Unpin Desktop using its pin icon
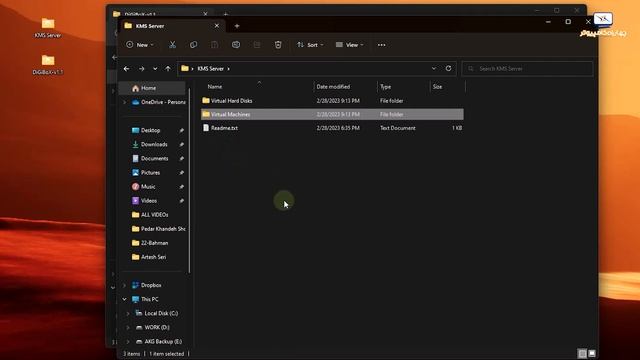 [182, 131]
